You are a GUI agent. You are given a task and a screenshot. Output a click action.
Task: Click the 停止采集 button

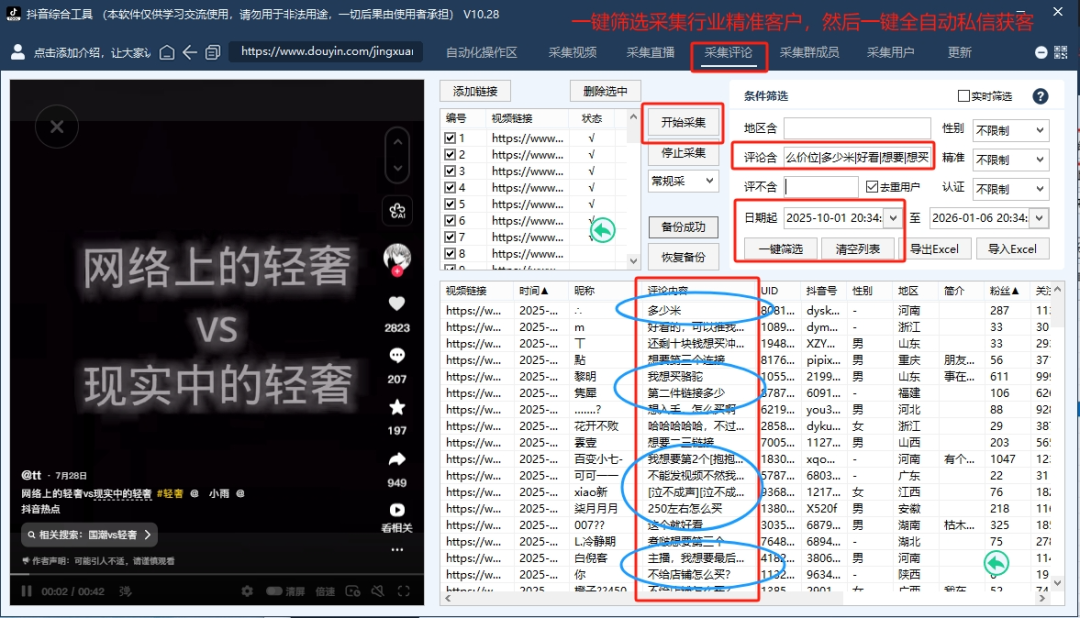click(683, 153)
